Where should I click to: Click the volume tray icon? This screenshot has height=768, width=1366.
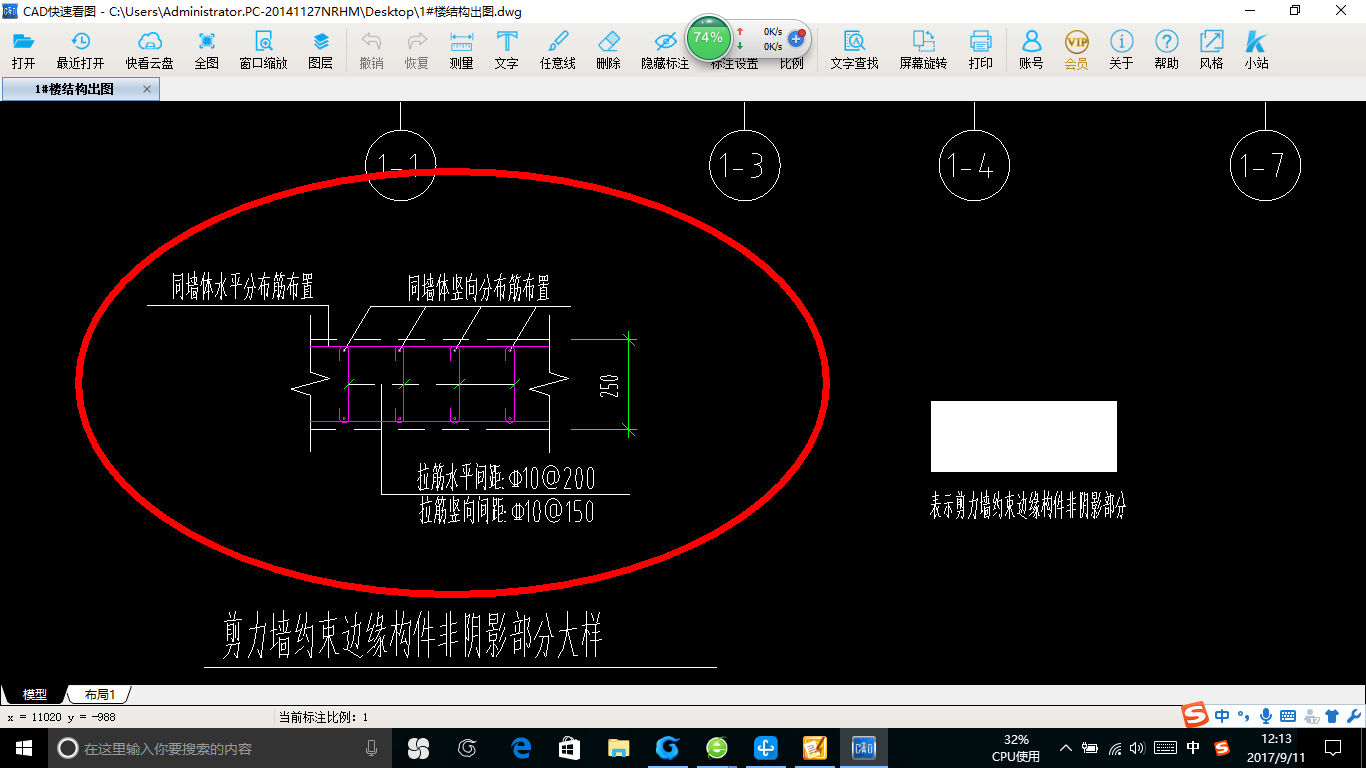coord(1137,748)
